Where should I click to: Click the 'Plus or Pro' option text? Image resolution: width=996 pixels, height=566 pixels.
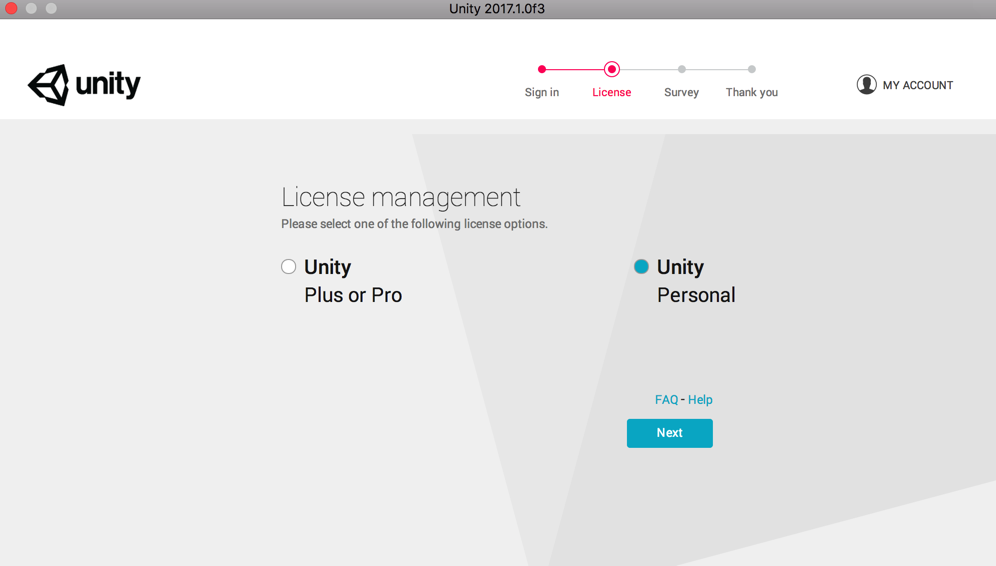point(353,295)
